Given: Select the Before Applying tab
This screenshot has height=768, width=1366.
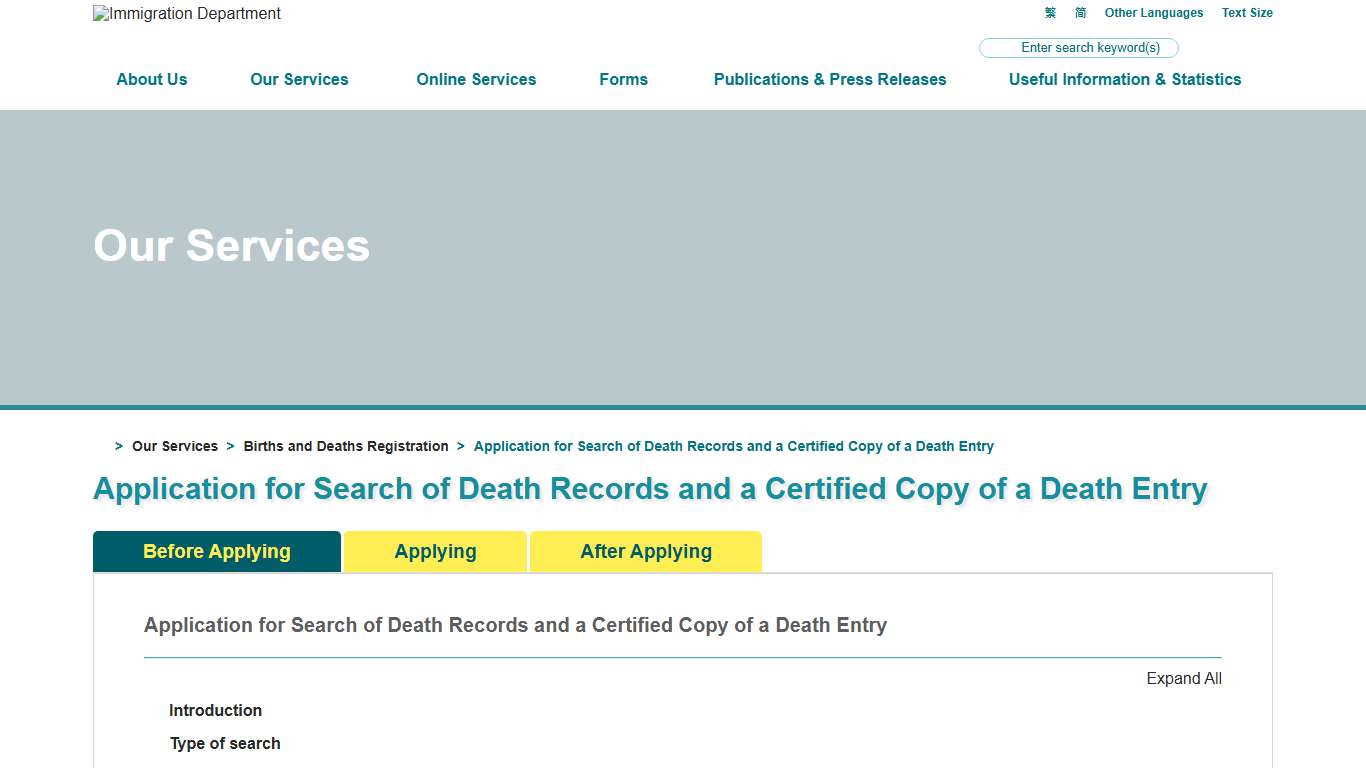Looking at the screenshot, I should click(216, 551).
